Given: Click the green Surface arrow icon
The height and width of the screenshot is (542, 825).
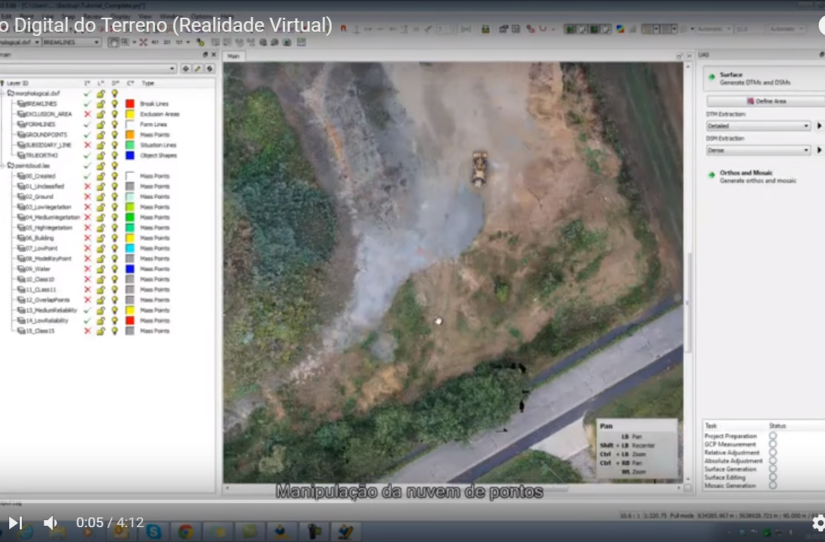Looking at the screenshot, I should pyautogui.click(x=712, y=77).
